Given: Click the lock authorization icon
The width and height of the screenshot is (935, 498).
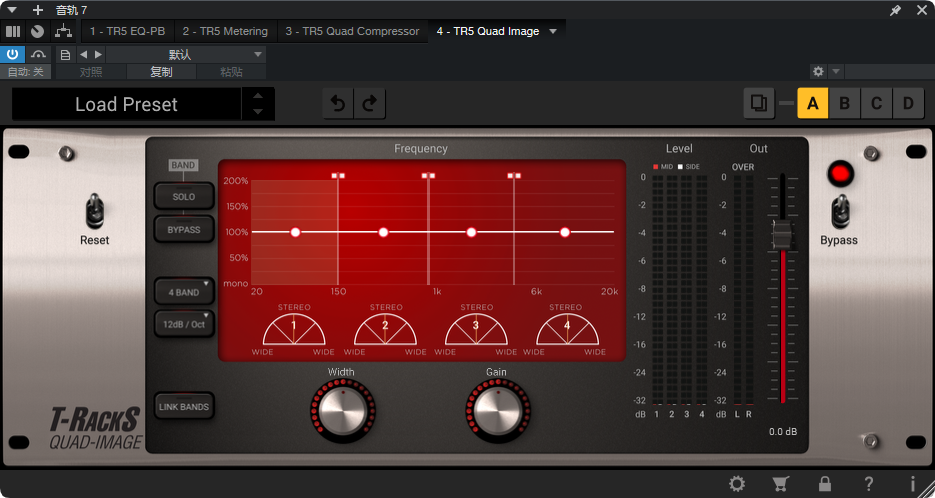Looking at the screenshot, I should click(825, 483).
